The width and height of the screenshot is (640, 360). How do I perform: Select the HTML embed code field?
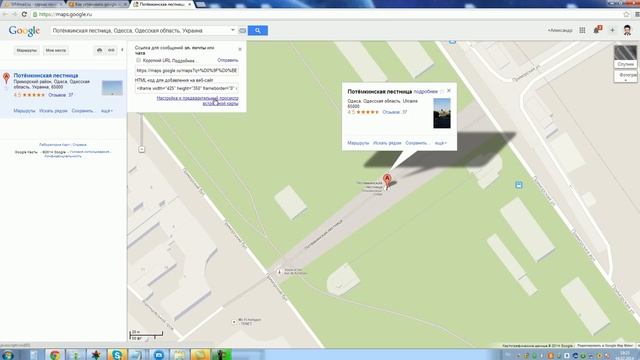pos(187,88)
